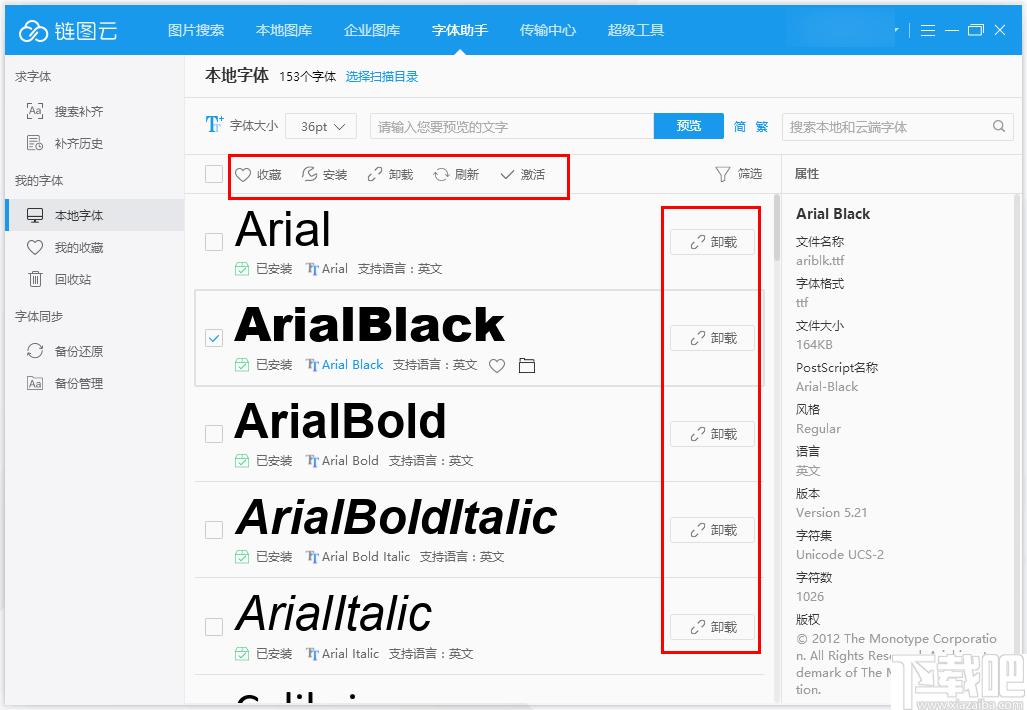Switch to the Image Search tab
Screen dimensions: 1027x710
(196, 30)
